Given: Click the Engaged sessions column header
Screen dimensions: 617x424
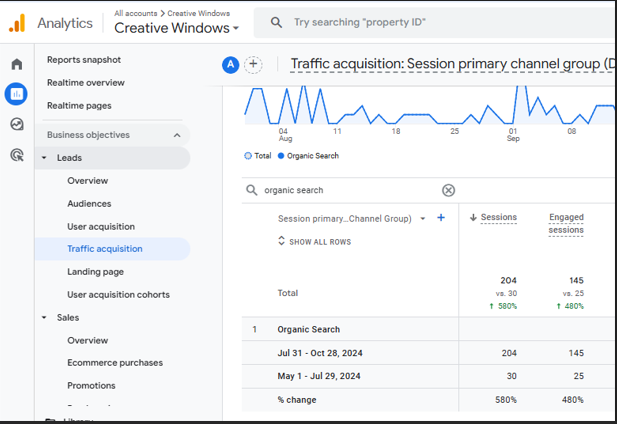Looking at the screenshot, I should point(566,223).
